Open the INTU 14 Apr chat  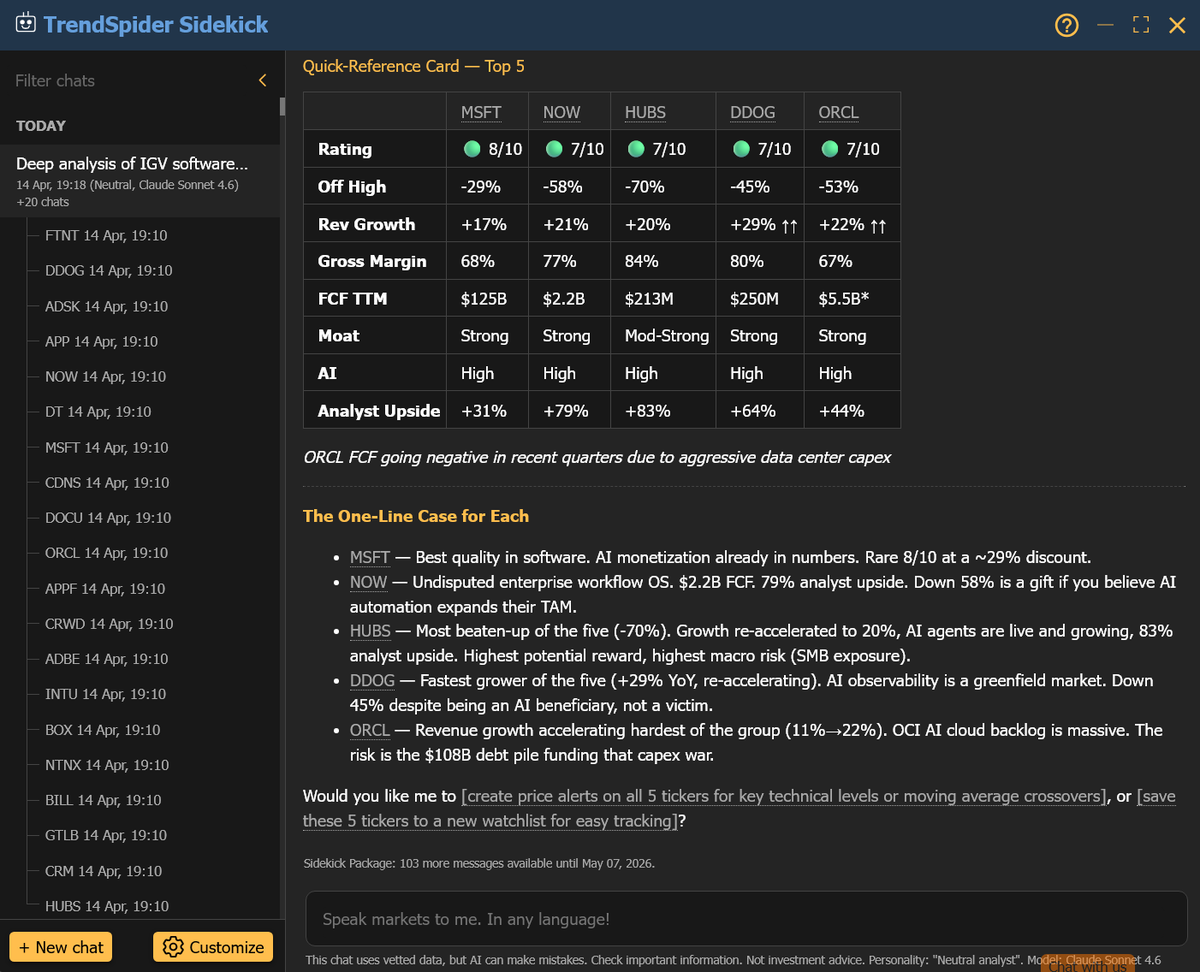click(105, 694)
